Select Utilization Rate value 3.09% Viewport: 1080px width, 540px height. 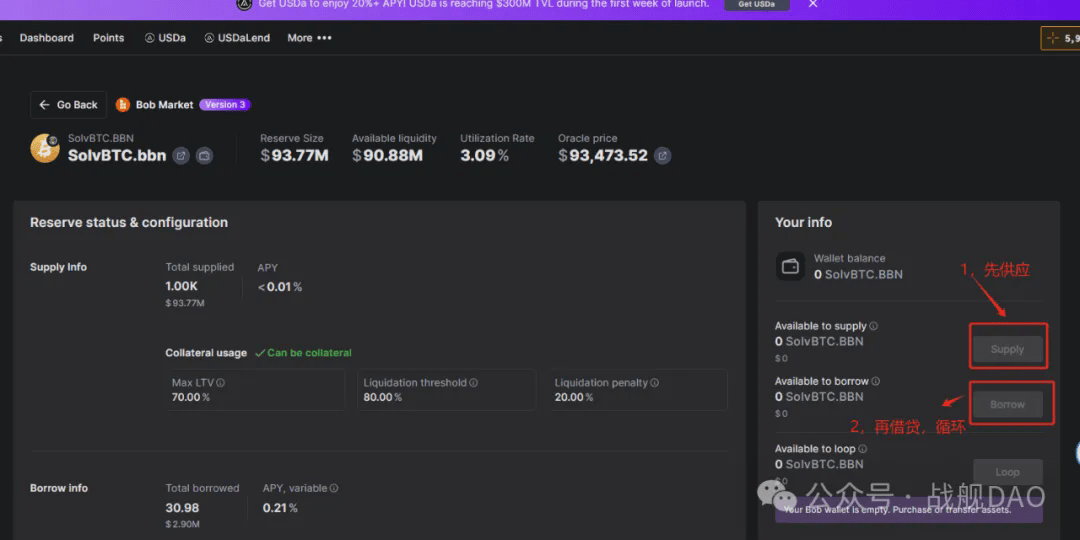click(x=484, y=156)
